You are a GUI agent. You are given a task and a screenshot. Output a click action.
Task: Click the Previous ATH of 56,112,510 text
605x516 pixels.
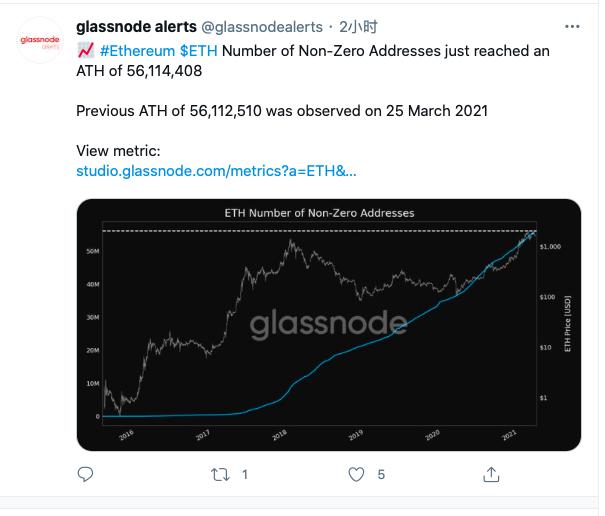pyautogui.click(x=281, y=110)
